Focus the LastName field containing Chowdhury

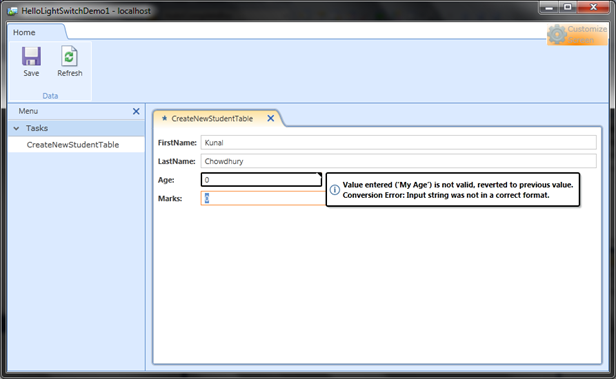click(398, 161)
